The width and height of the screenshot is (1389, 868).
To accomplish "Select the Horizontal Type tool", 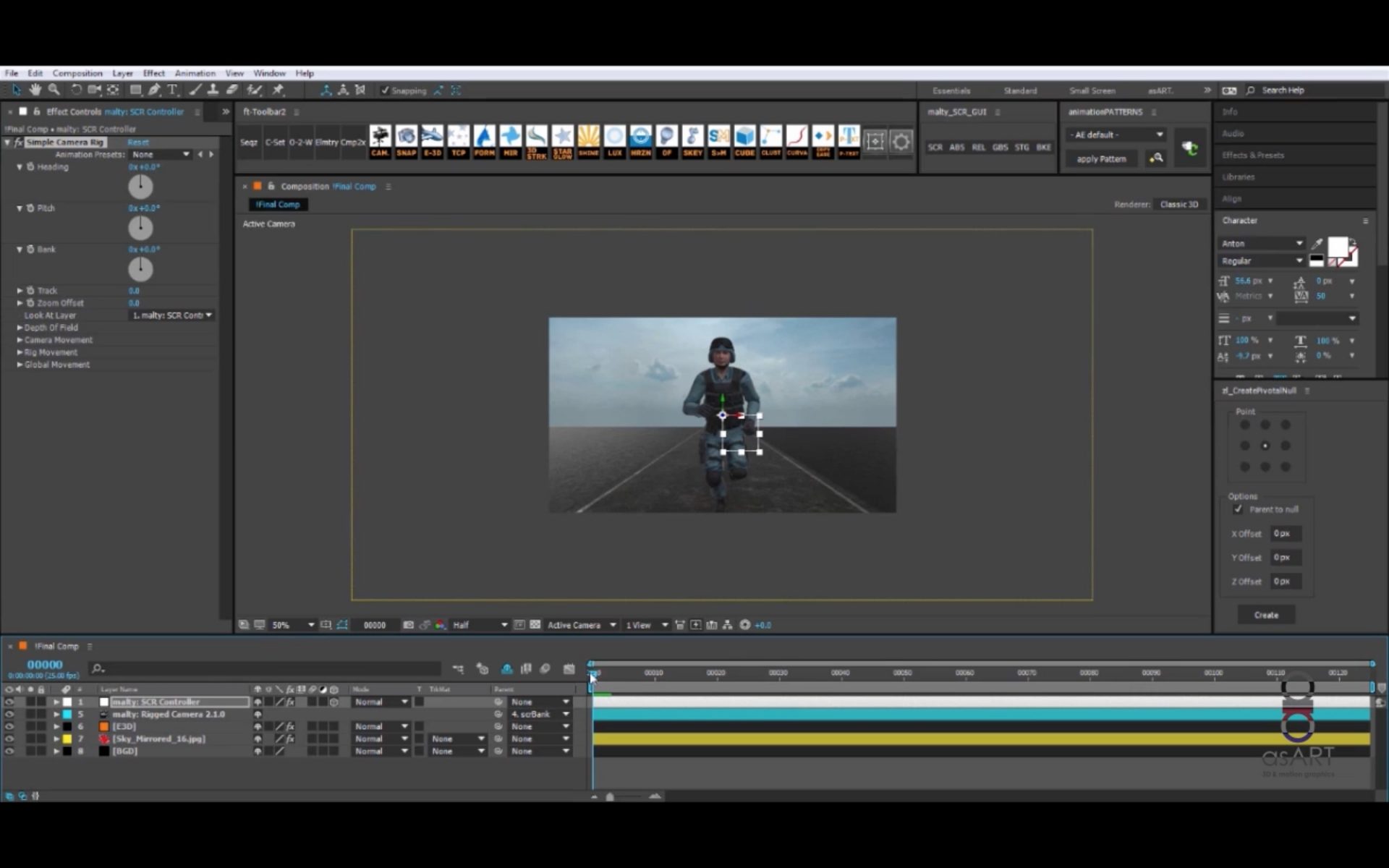I will 172,90.
